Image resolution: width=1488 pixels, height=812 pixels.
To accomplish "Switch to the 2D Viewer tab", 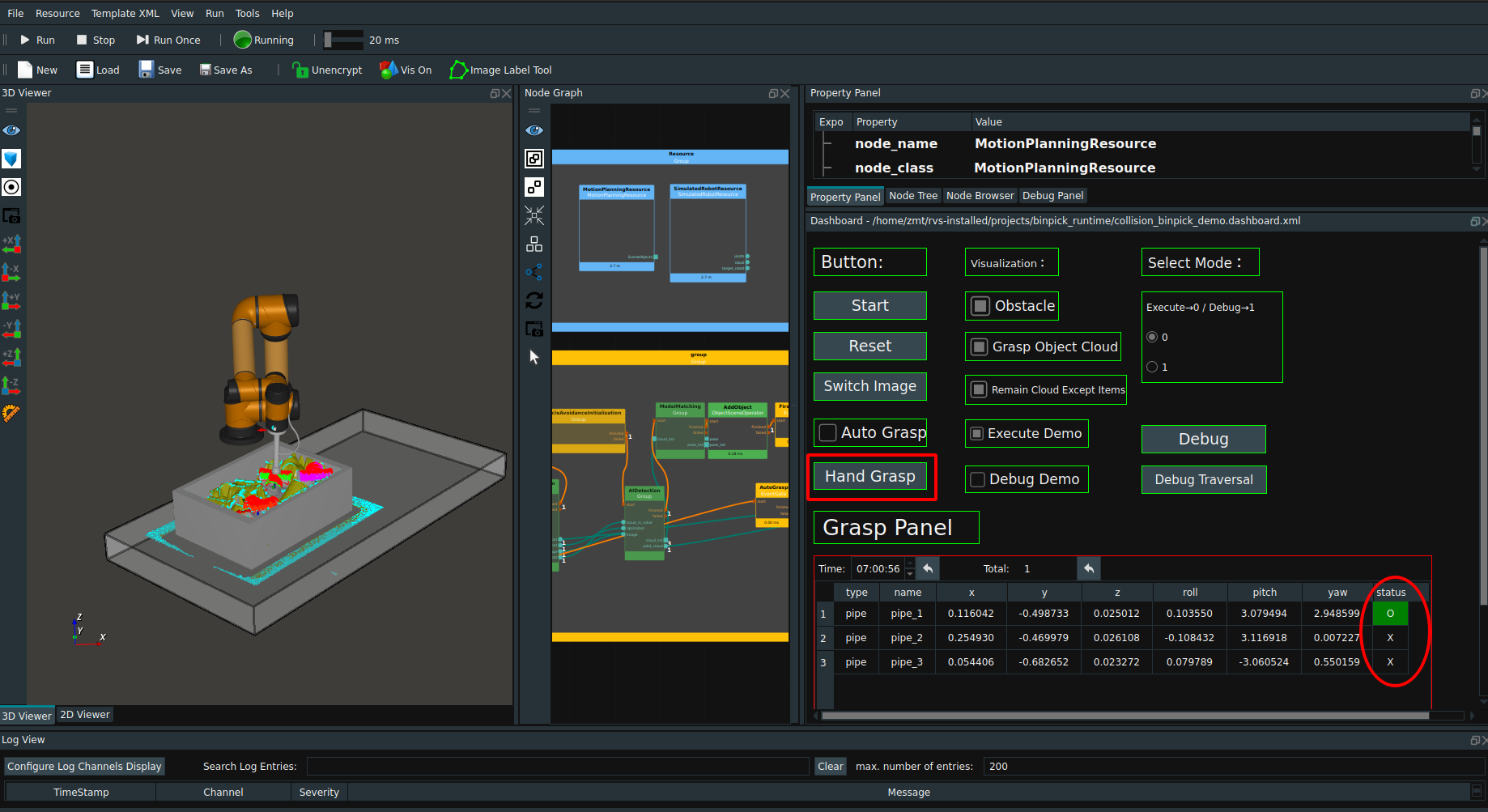I will tap(85, 714).
